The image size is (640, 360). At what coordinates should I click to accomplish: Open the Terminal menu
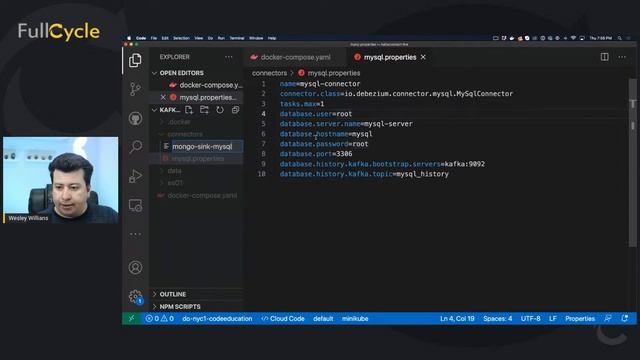tap(237, 38)
